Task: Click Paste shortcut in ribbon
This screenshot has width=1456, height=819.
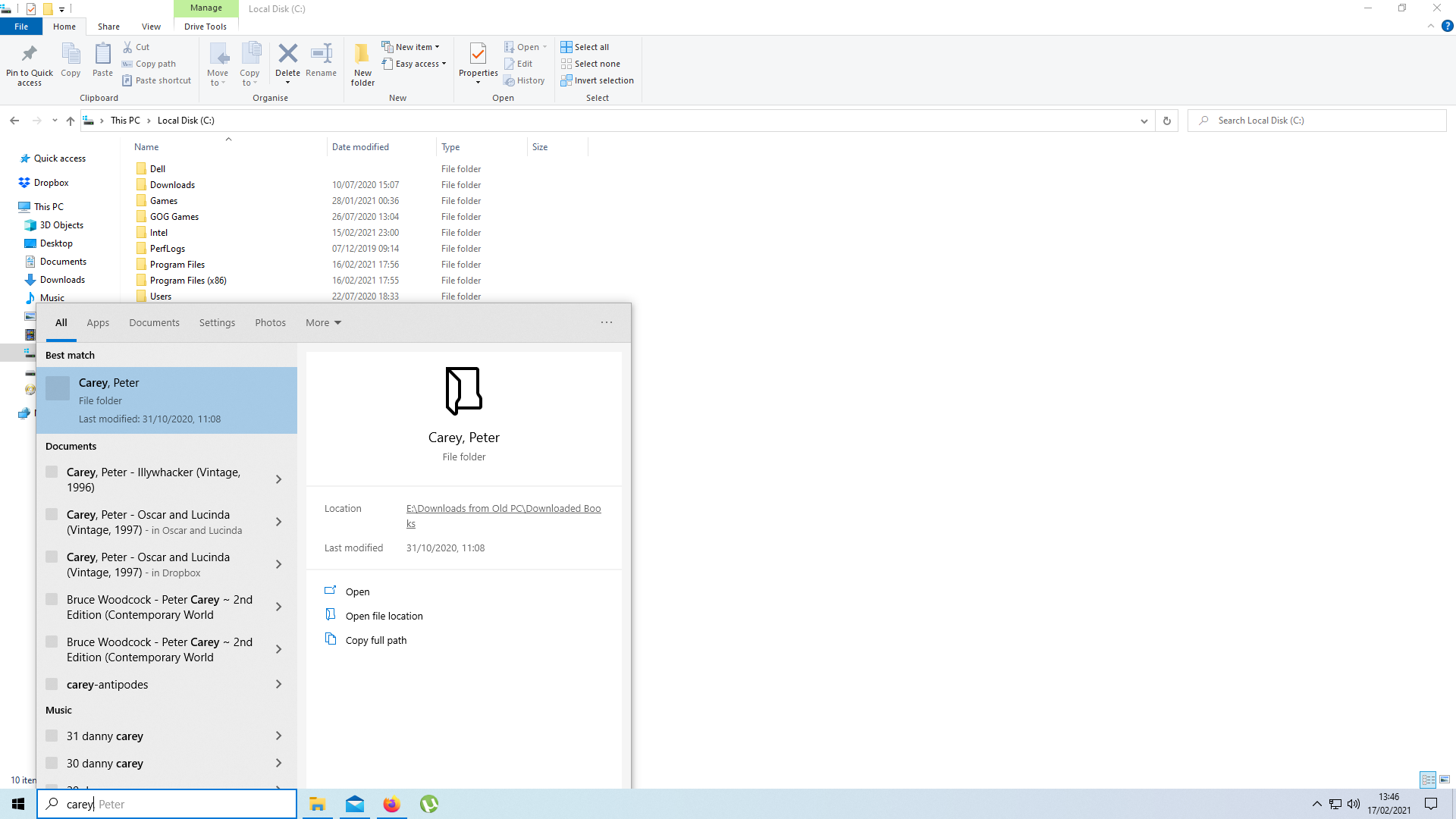Action: pyautogui.click(x=156, y=80)
